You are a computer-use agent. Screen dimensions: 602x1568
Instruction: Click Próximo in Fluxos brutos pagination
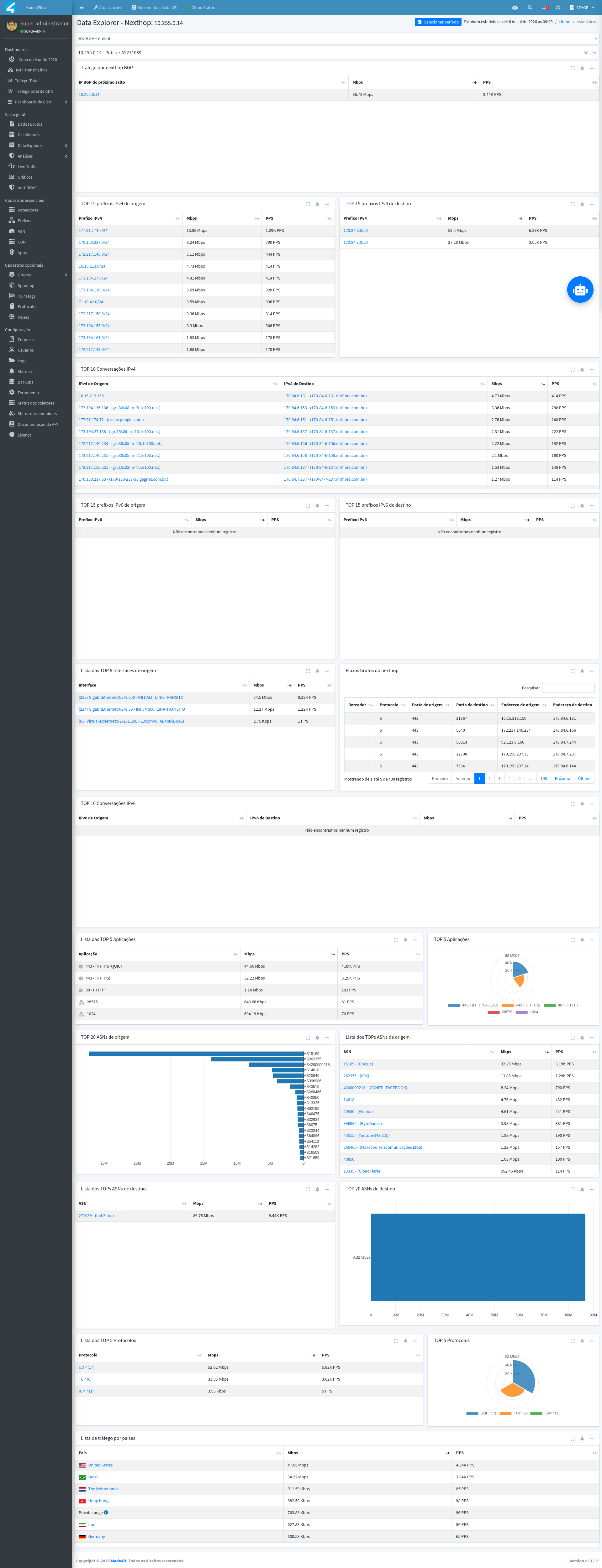[x=562, y=779]
